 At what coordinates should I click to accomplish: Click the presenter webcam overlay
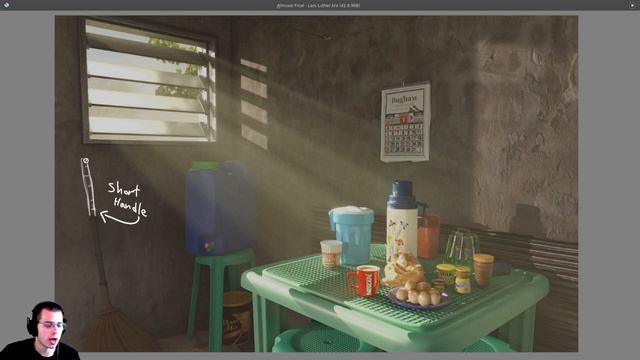[x=40, y=331]
